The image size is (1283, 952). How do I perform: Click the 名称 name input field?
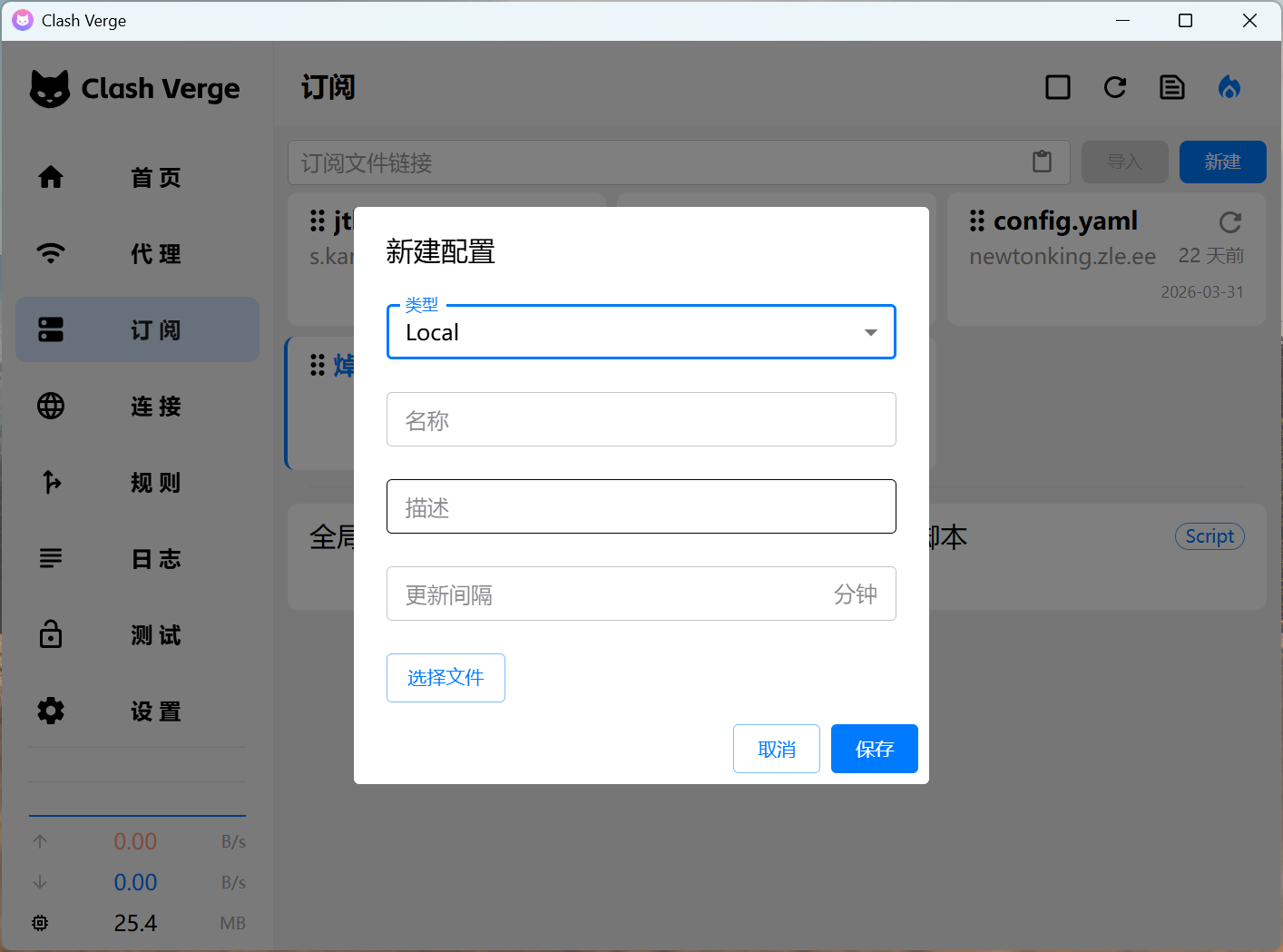tap(641, 419)
